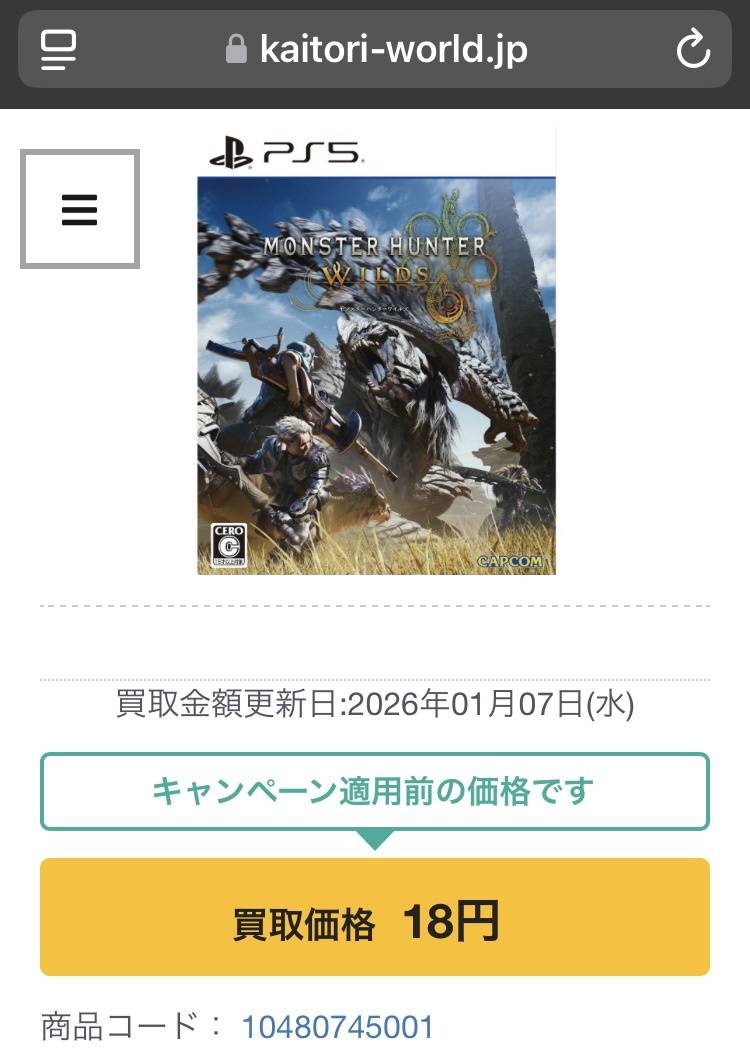Click the CERO C rating badge
Screen dimensions: 750x1050
point(229,545)
